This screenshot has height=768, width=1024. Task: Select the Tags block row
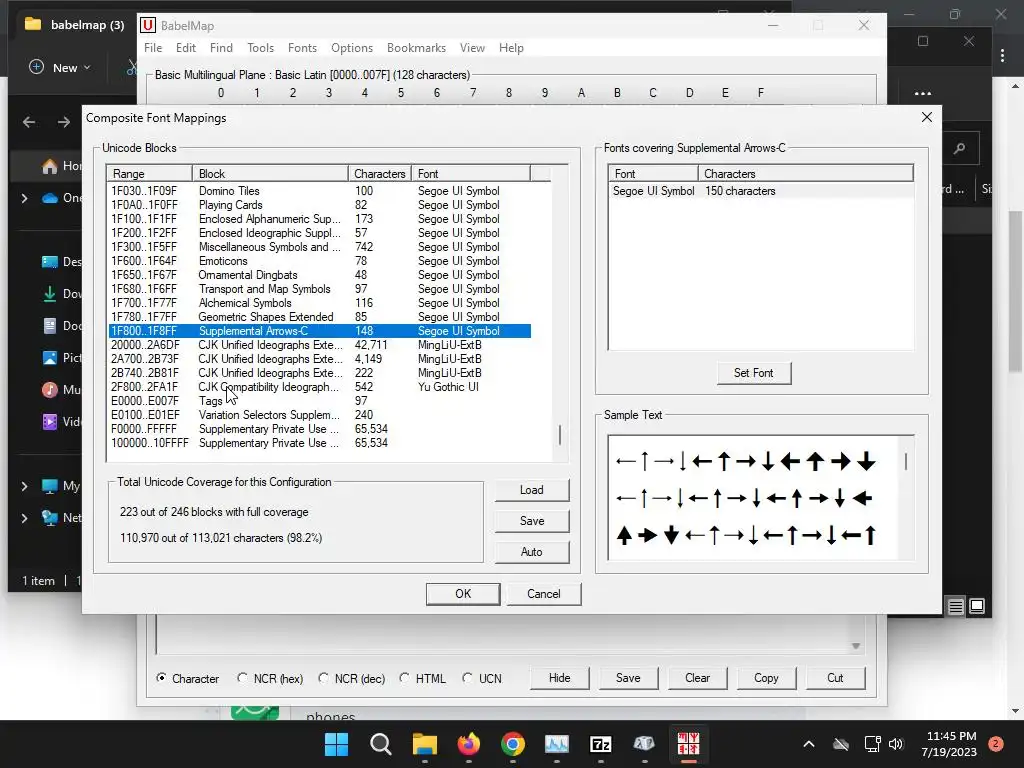(319, 401)
